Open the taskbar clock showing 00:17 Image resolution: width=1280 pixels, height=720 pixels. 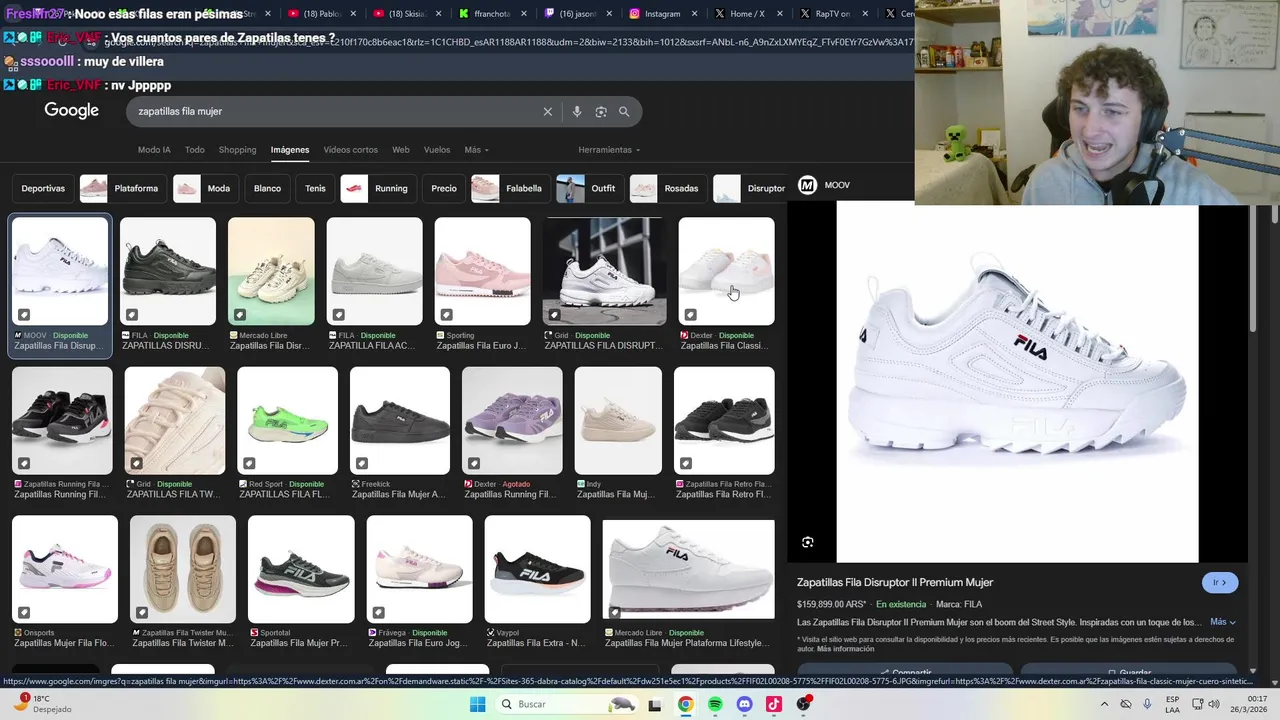tap(1249, 704)
